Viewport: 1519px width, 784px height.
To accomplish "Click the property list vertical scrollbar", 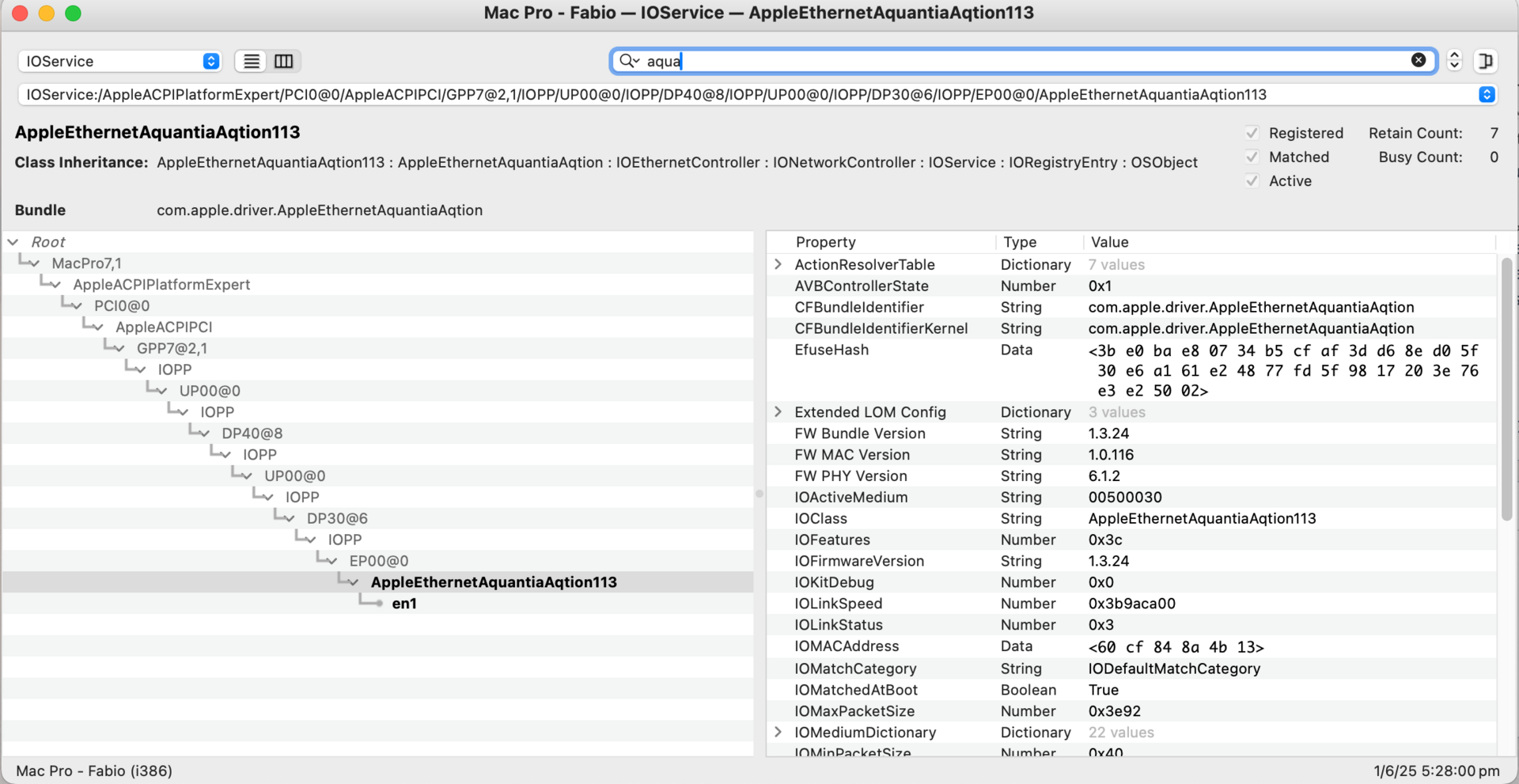I will (1506, 389).
